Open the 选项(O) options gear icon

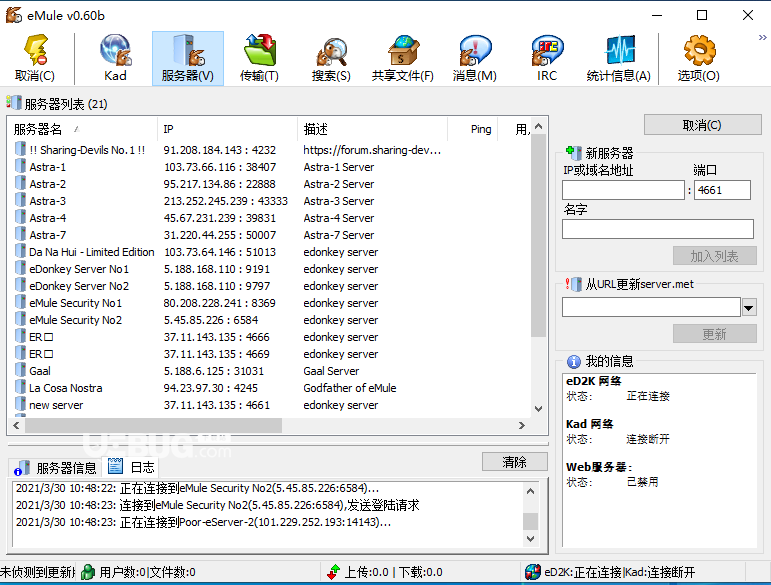pos(699,58)
